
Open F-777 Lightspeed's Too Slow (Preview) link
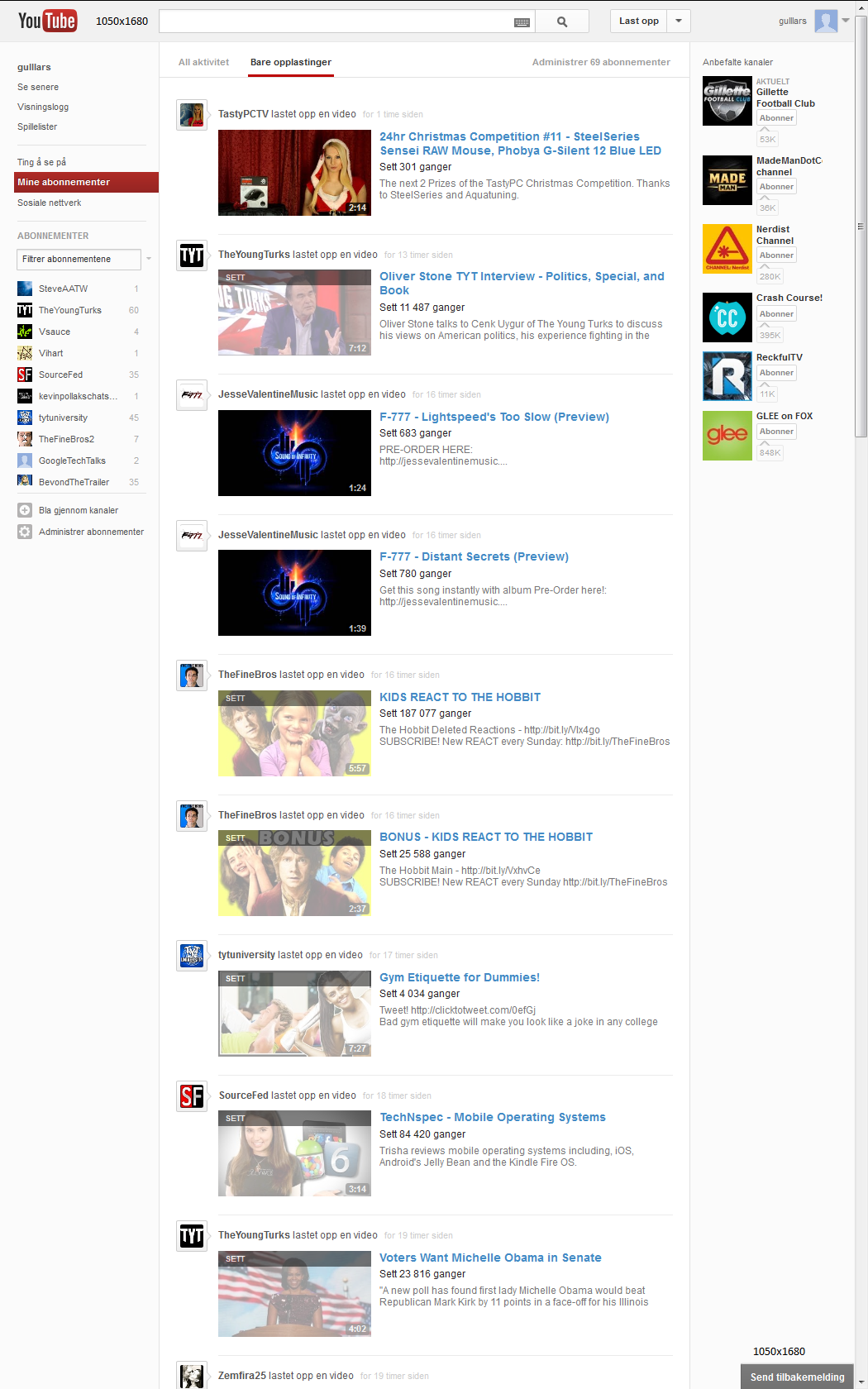coord(494,417)
